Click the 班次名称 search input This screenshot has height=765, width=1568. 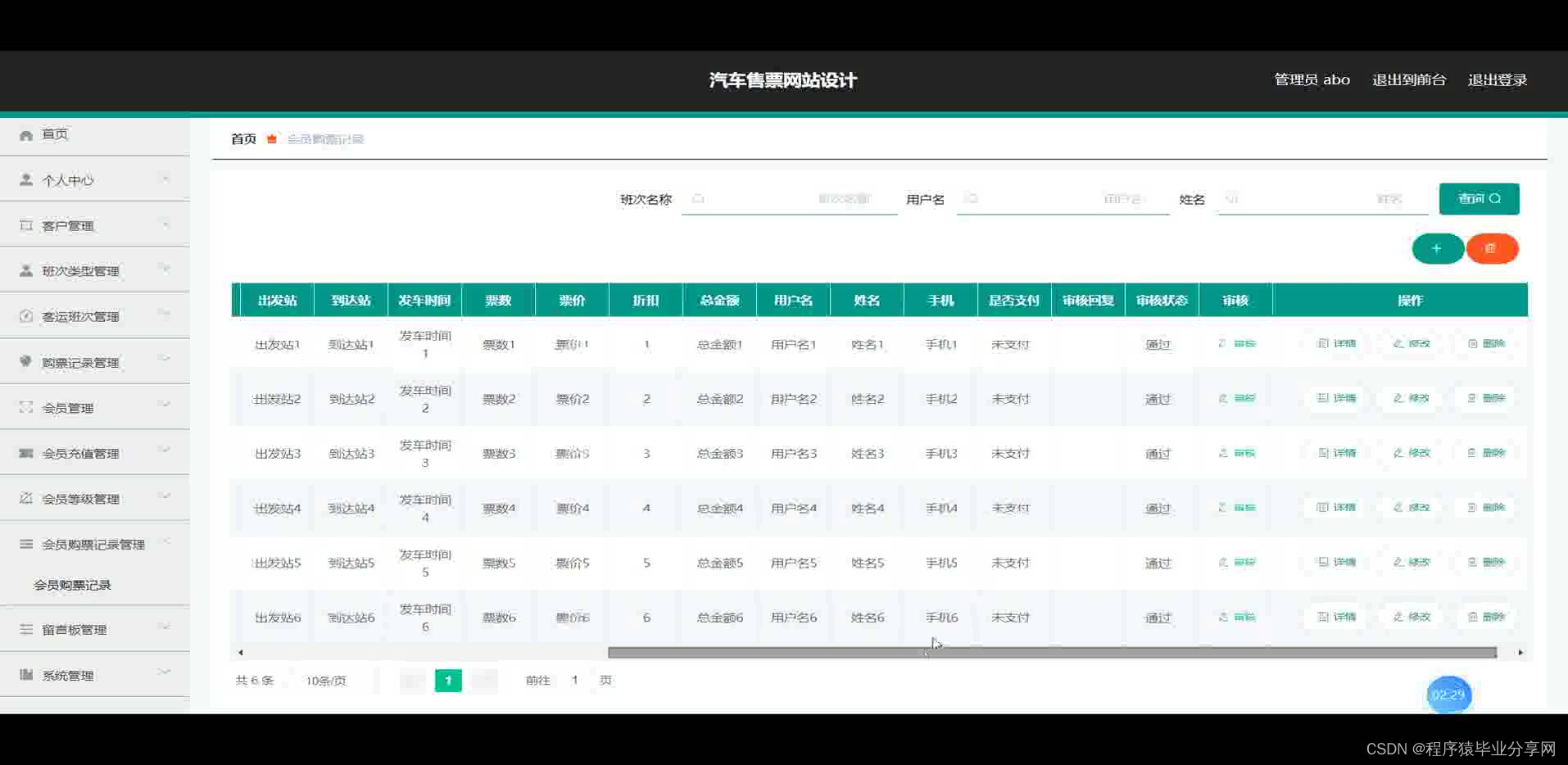pyautogui.click(x=789, y=199)
